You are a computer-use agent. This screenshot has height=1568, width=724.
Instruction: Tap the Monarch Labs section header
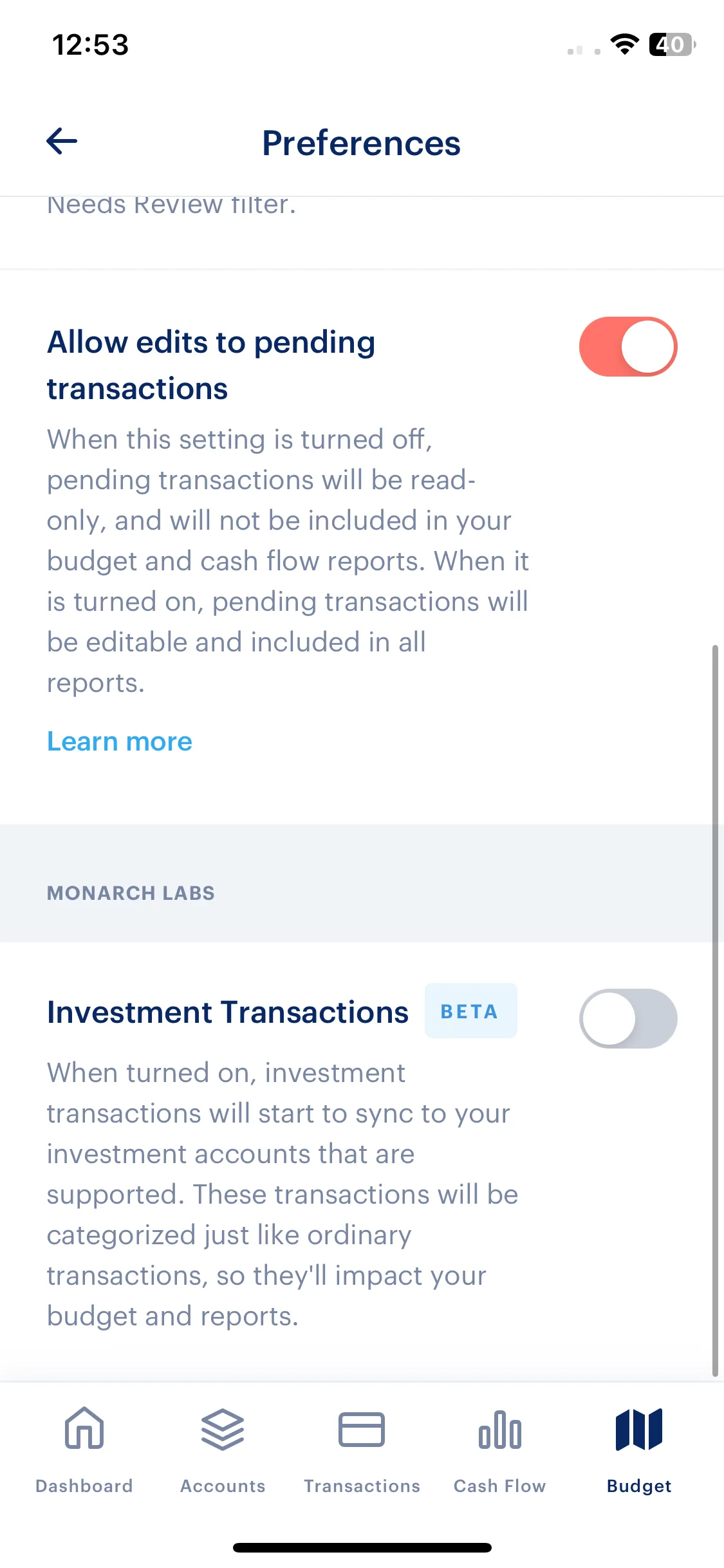coord(131,893)
